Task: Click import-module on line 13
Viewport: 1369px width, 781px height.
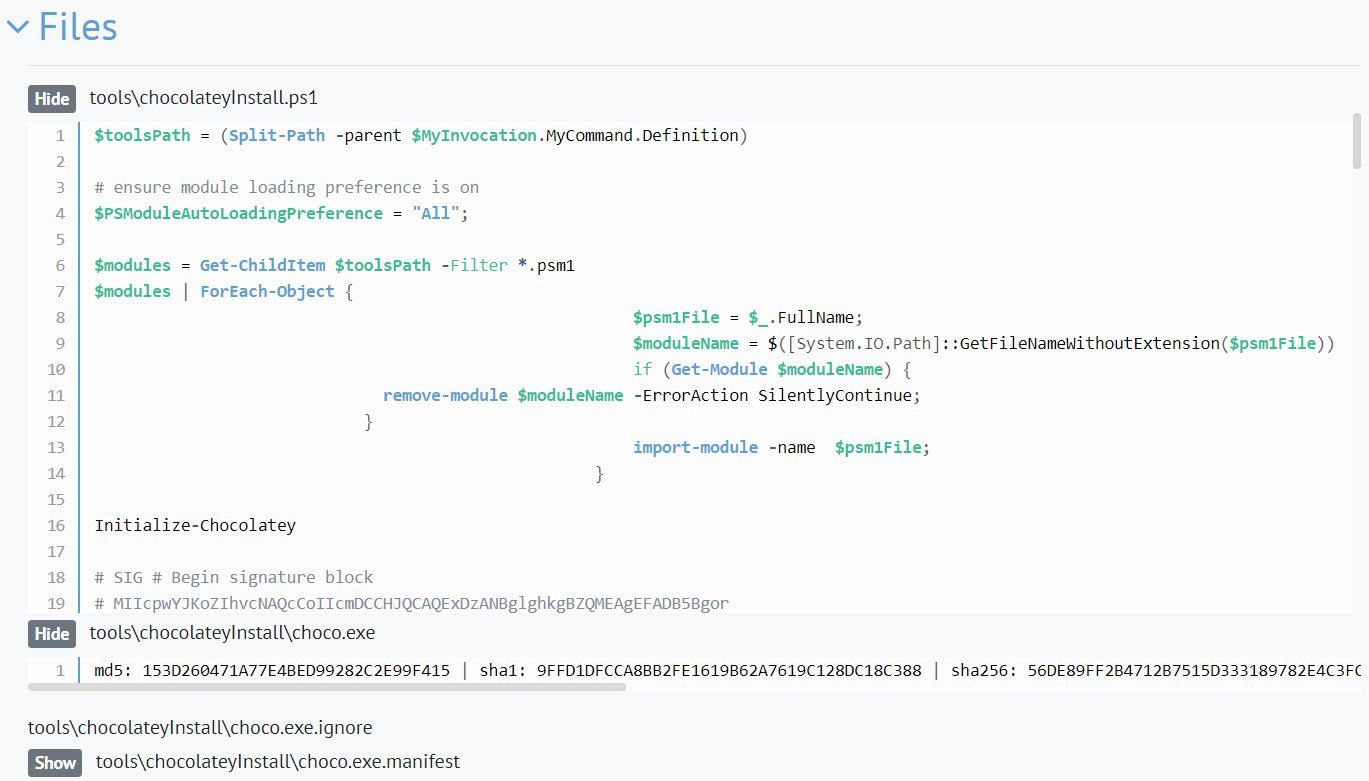Action: tap(695, 447)
